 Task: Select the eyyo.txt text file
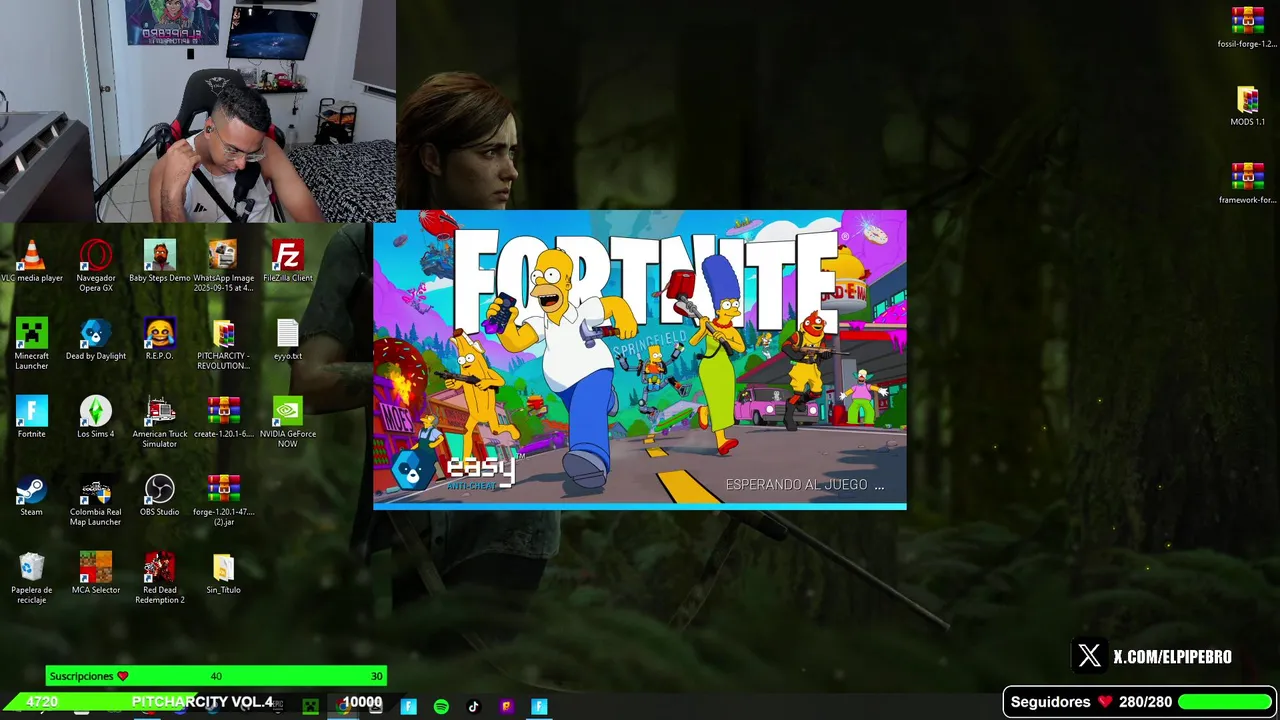(x=287, y=340)
